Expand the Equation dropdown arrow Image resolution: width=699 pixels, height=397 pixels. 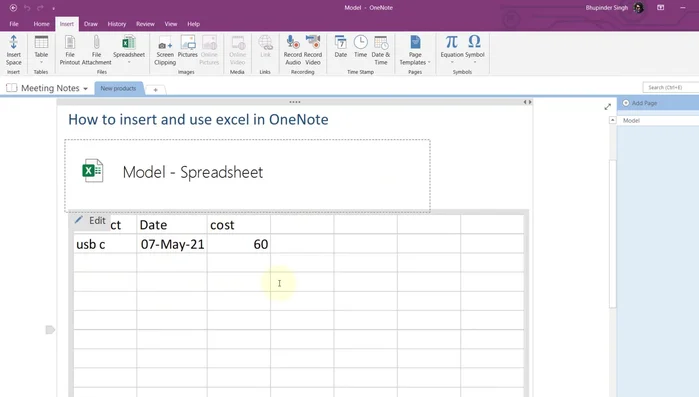[x=452, y=62]
